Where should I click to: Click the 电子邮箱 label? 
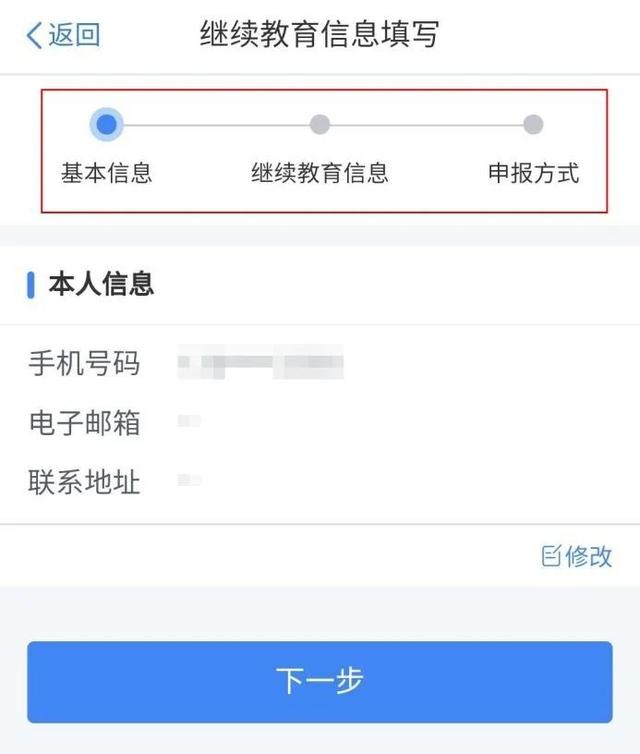tap(85, 423)
